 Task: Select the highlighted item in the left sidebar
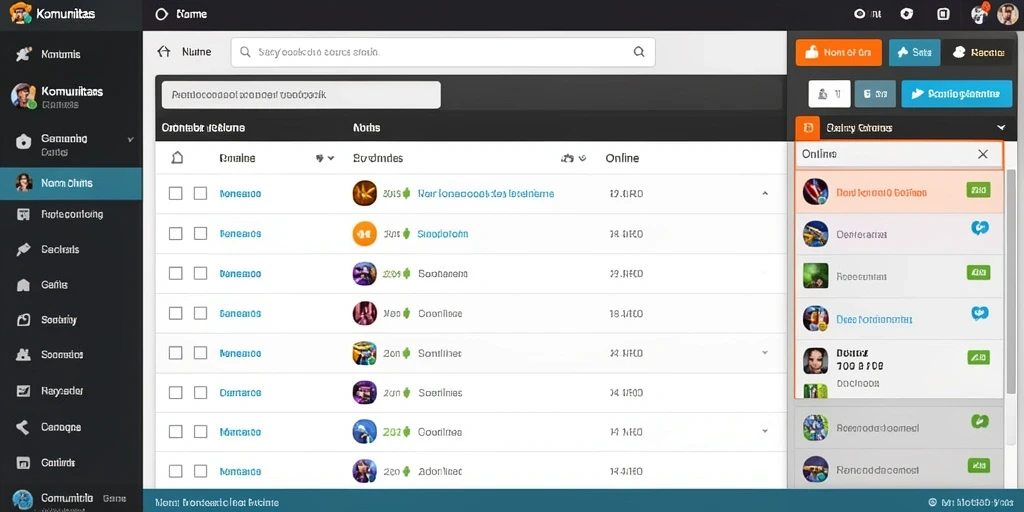coord(71,184)
